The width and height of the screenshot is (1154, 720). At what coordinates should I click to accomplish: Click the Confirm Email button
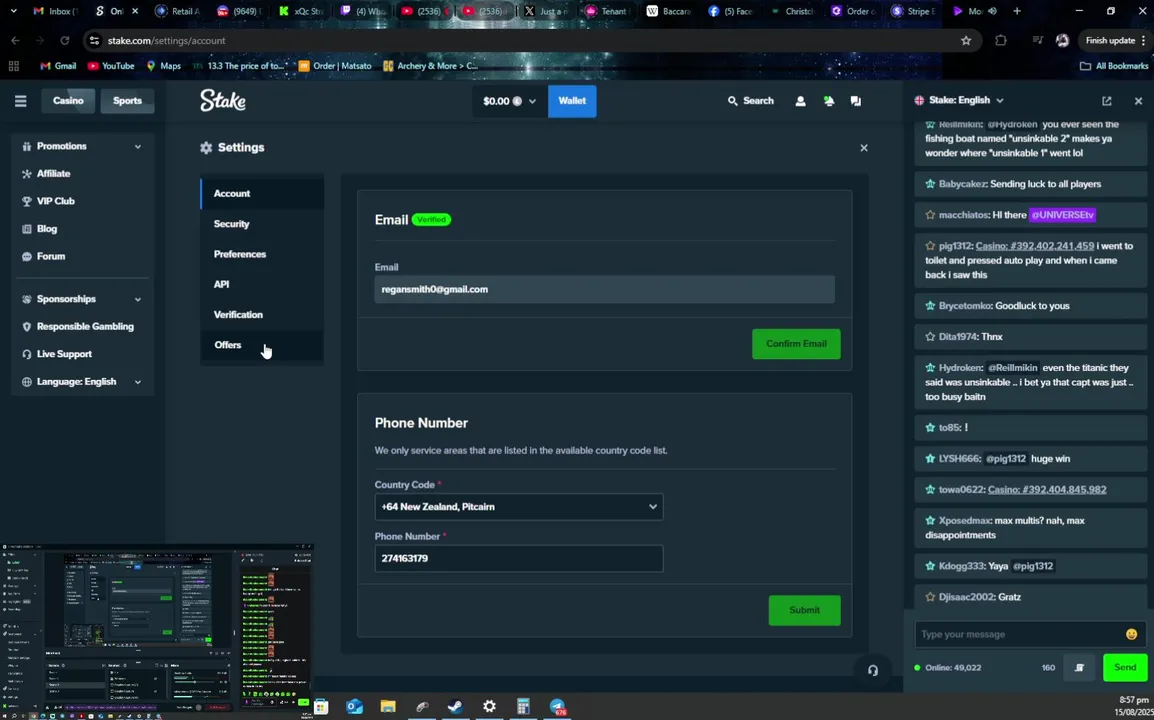(796, 344)
